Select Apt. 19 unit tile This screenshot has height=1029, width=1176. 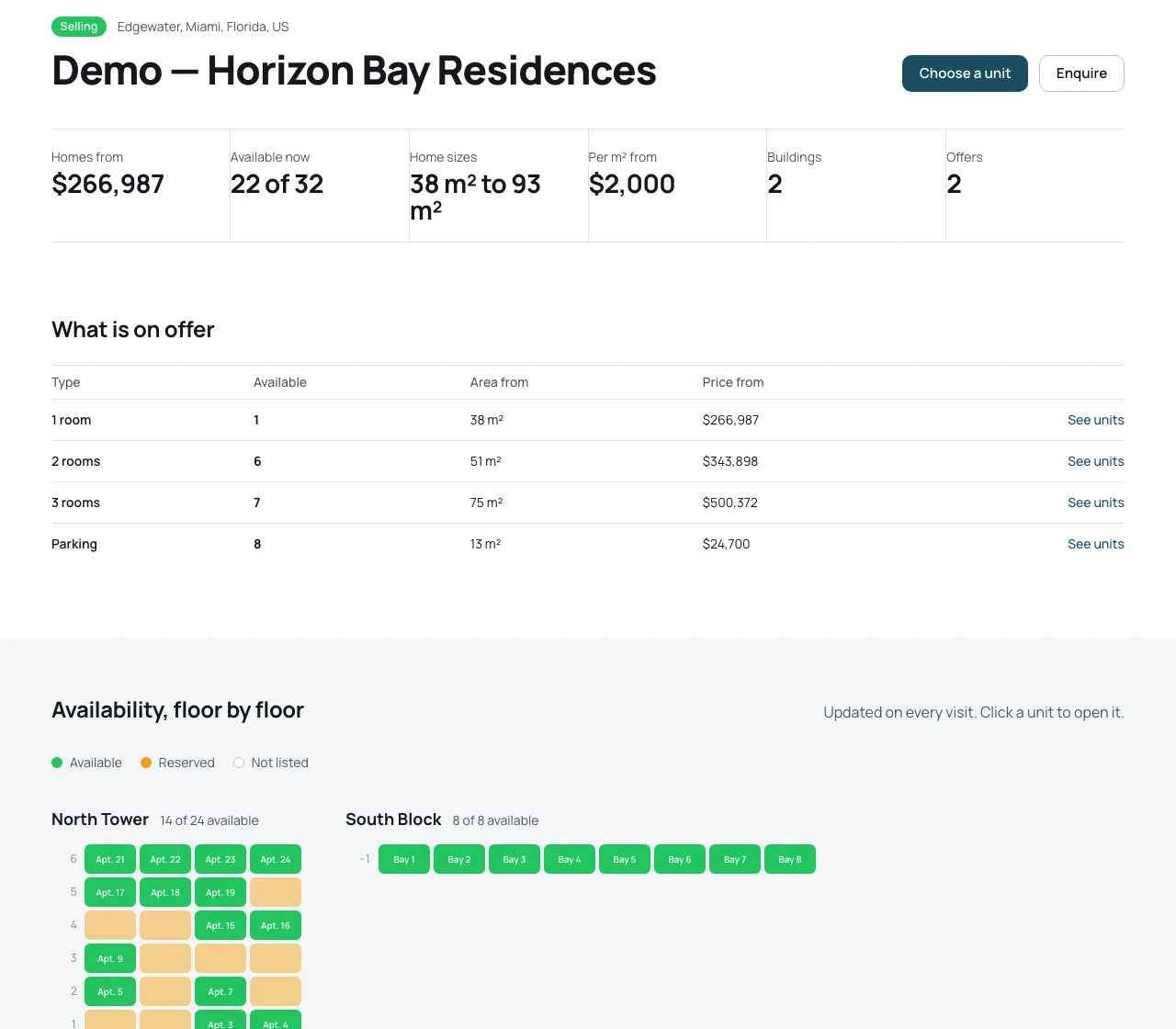click(220, 892)
